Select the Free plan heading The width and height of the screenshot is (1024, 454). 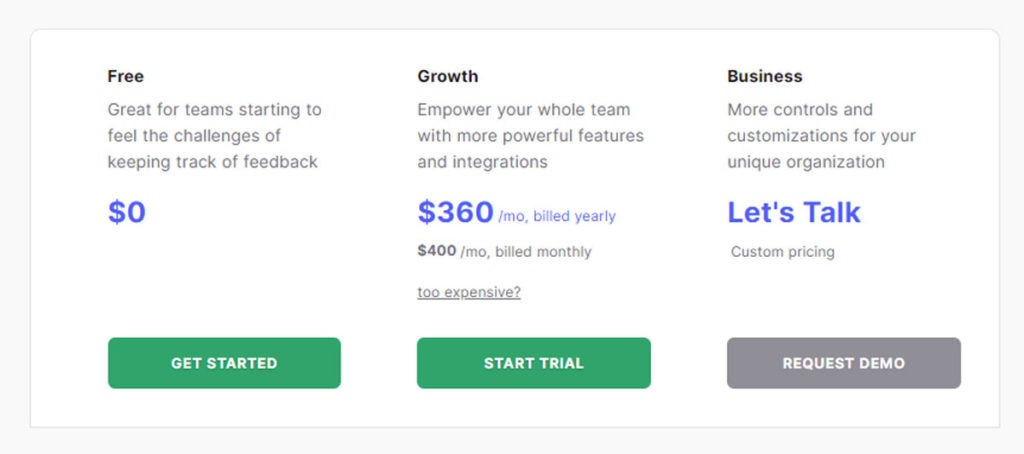click(125, 76)
